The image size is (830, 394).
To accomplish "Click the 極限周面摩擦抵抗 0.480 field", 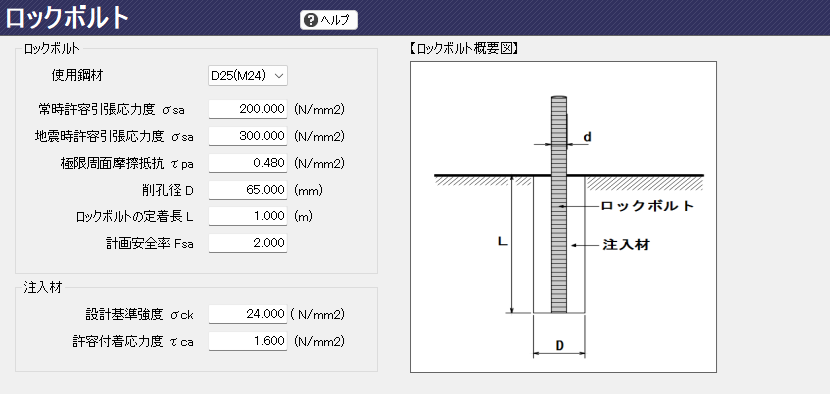I will click(x=248, y=163).
